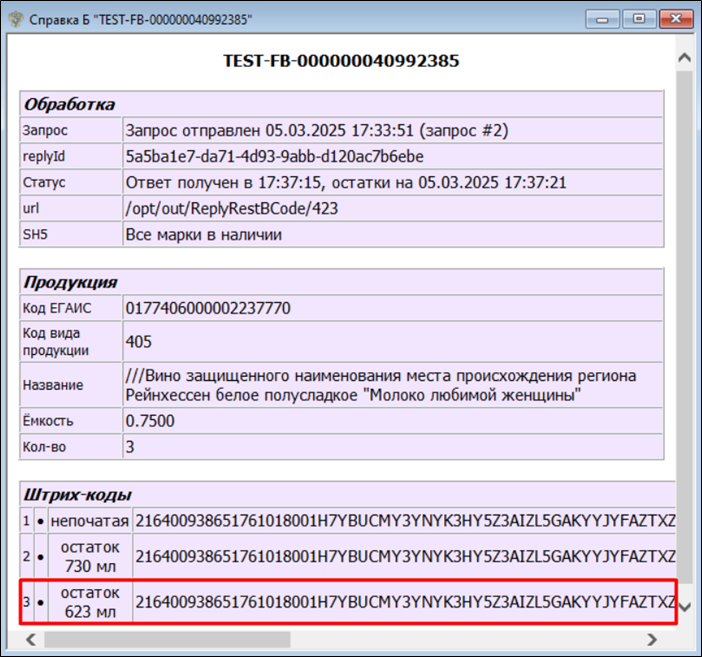Click the bullet marker in barcode row 1
The width and height of the screenshot is (702, 657).
[41, 521]
